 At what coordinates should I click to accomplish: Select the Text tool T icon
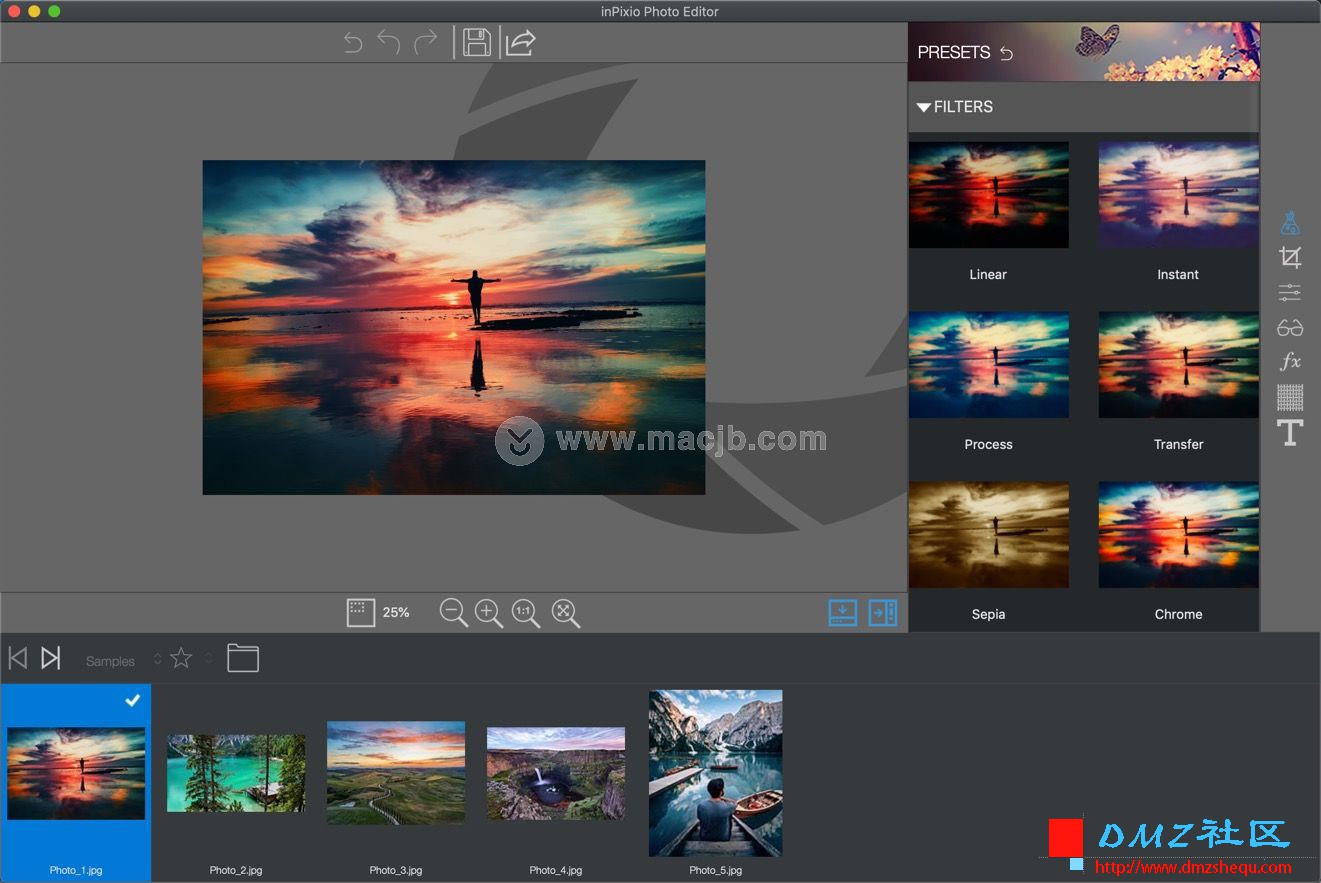[x=1290, y=432]
